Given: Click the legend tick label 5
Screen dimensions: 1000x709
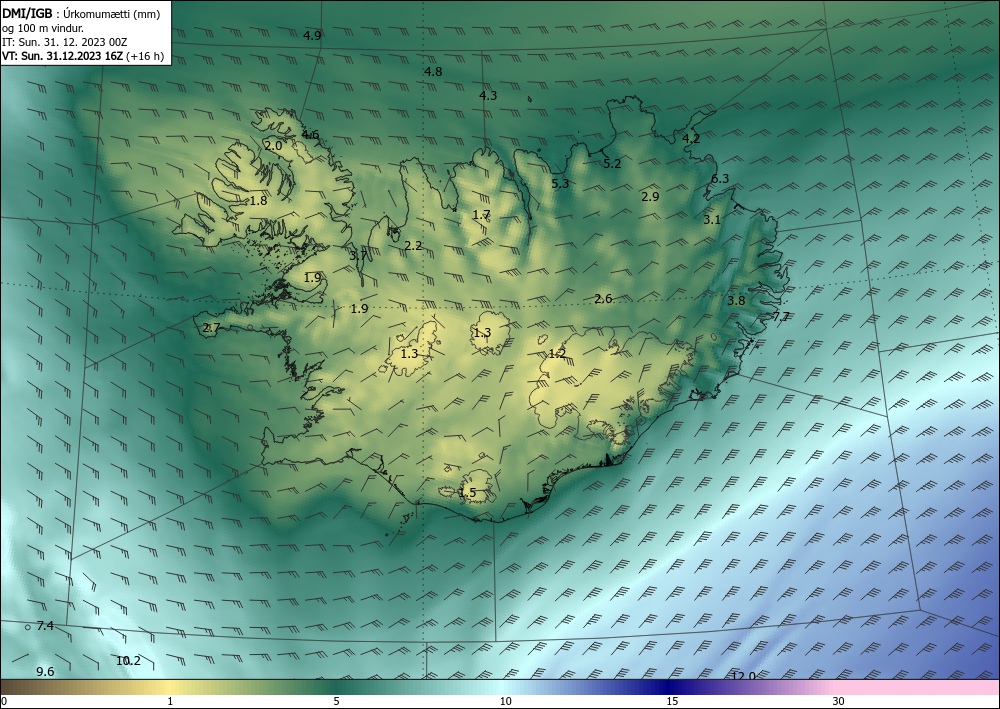Looking at the screenshot, I should point(336,701).
